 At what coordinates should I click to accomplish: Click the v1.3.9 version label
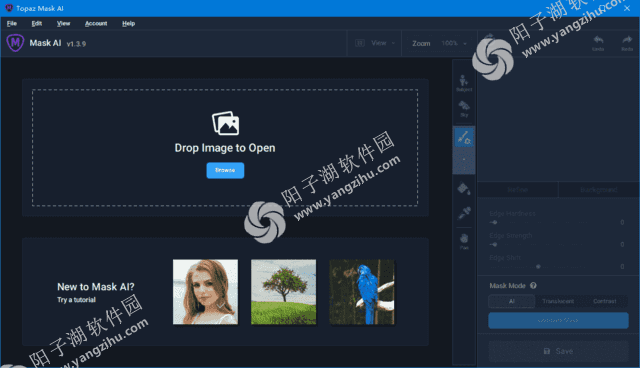tap(76, 44)
